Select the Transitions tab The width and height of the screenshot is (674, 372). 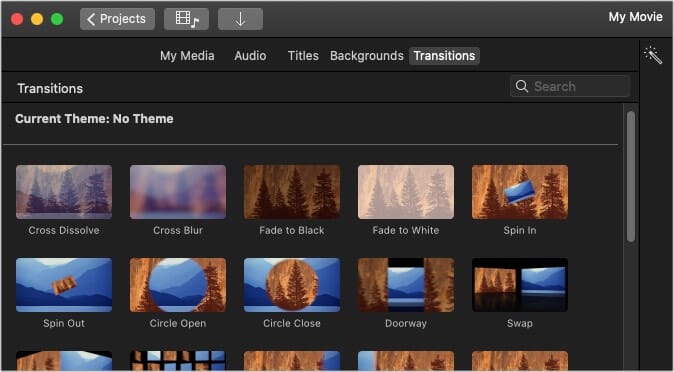tap(444, 56)
